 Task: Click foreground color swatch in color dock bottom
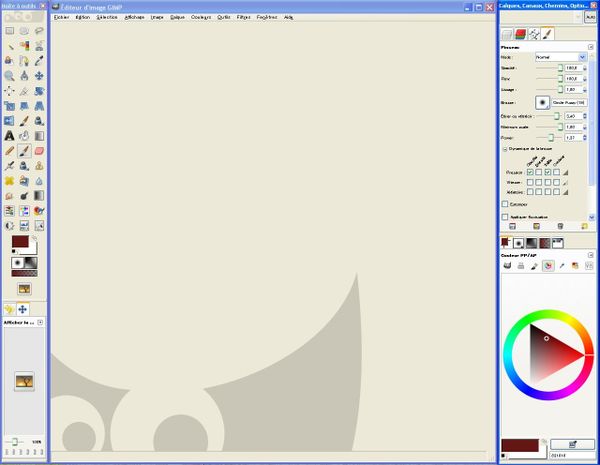coord(520,445)
